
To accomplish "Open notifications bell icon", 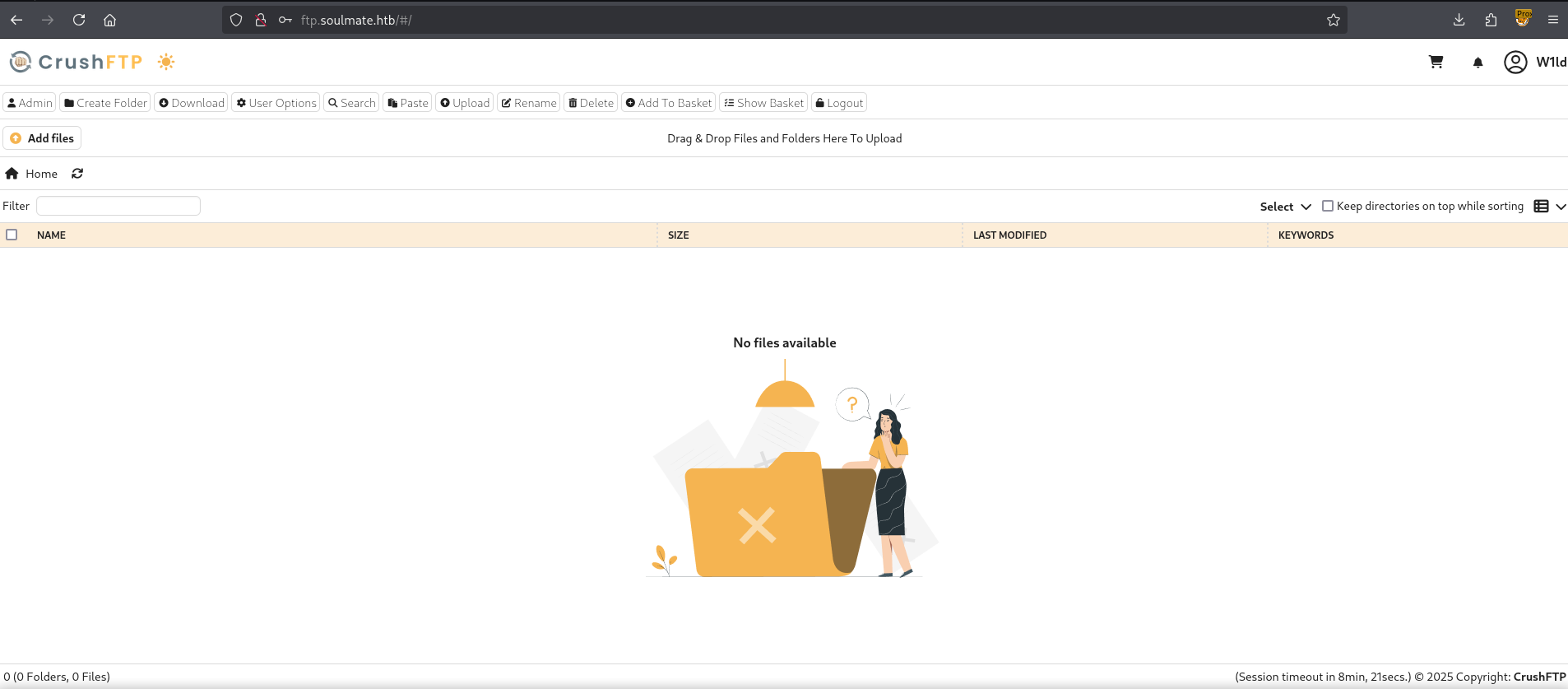I will coord(1478,63).
